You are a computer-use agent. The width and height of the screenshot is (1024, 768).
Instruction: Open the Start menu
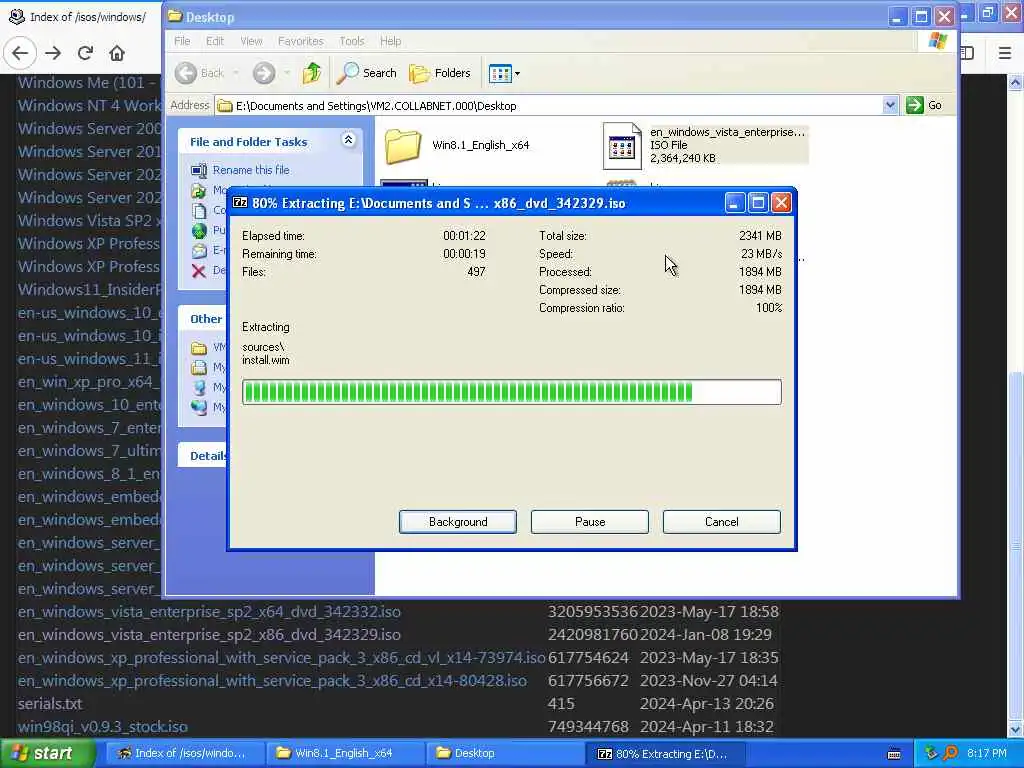[x=48, y=754]
